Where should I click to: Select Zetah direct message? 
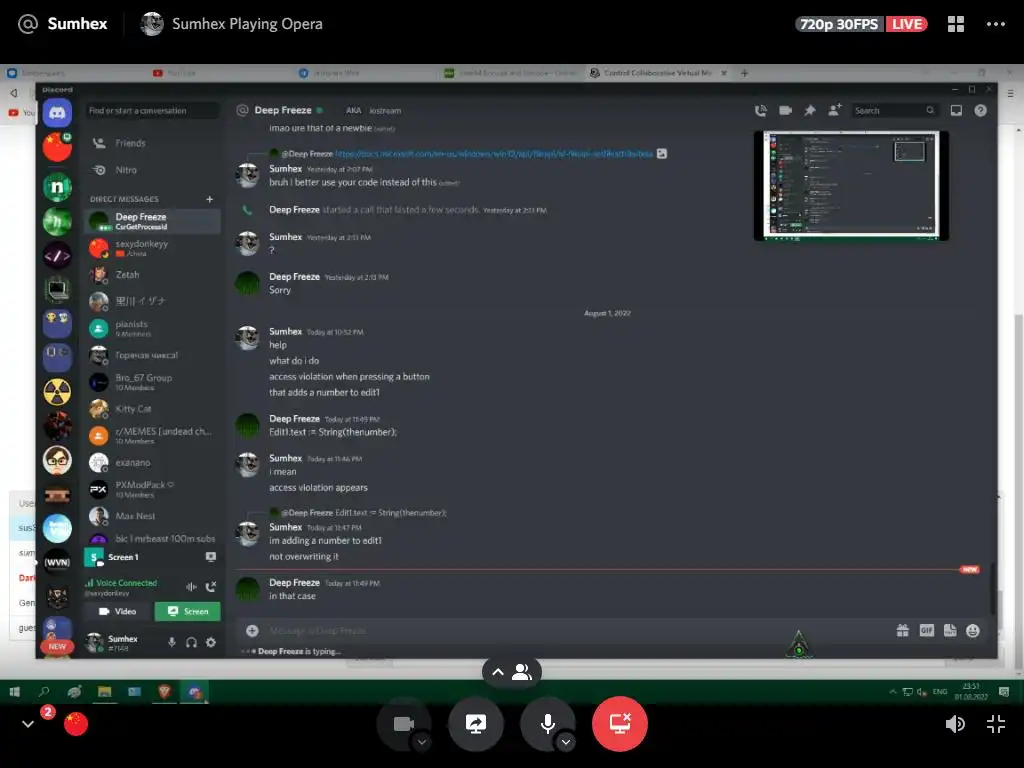point(153,275)
